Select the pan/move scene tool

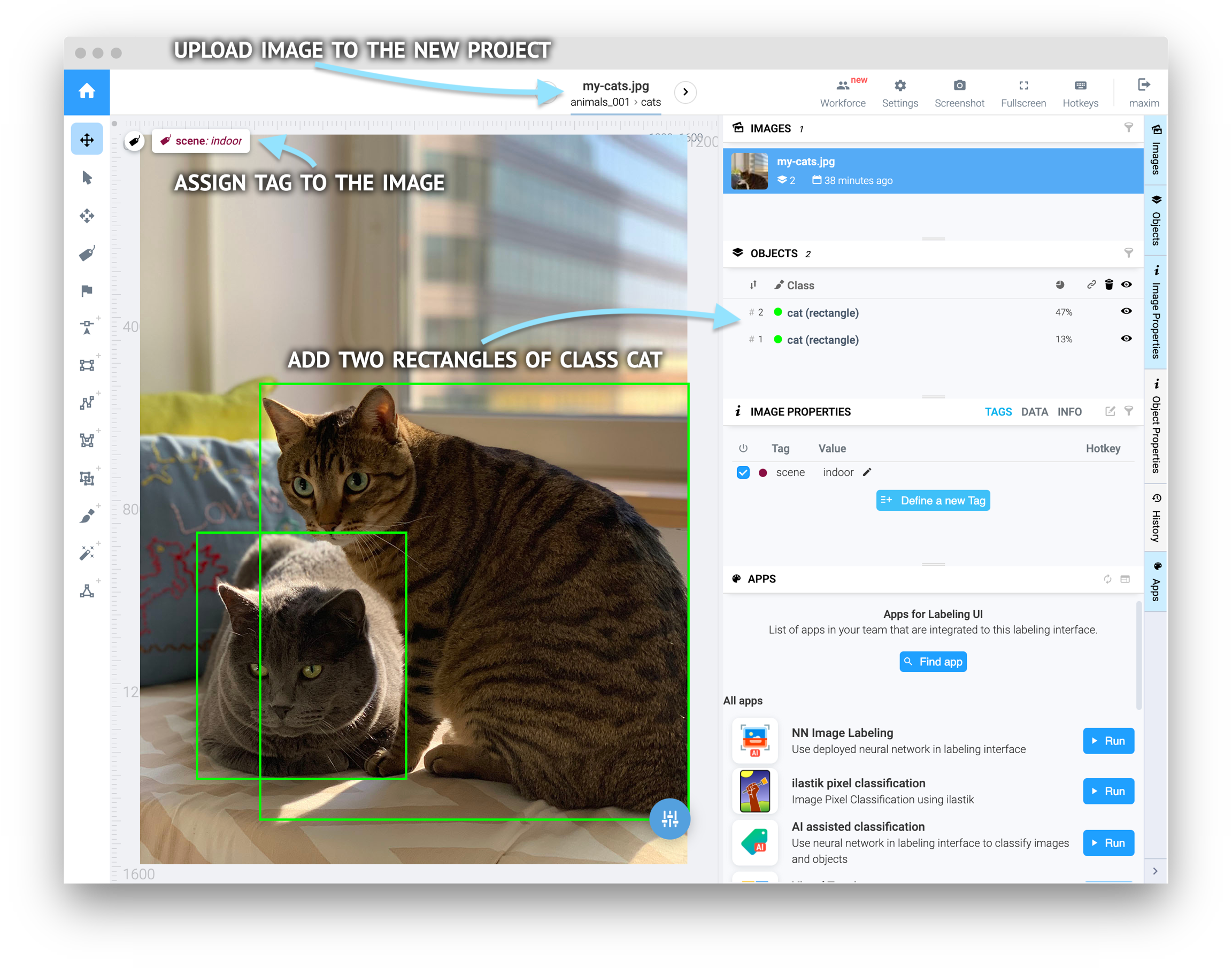point(87,139)
